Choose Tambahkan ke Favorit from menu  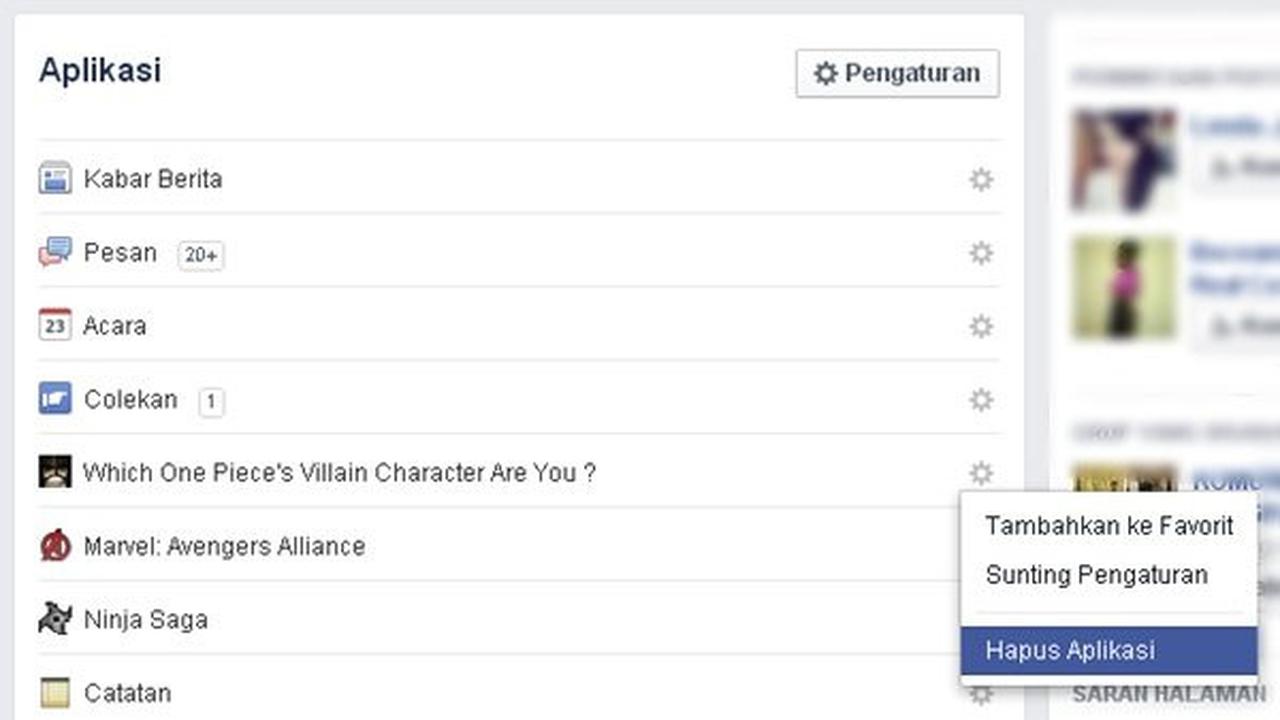[x=1109, y=526]
